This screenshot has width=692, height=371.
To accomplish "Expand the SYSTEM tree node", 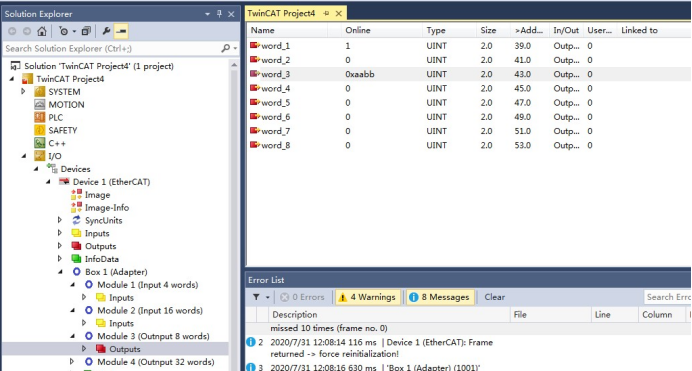I will tap(23, 91).
